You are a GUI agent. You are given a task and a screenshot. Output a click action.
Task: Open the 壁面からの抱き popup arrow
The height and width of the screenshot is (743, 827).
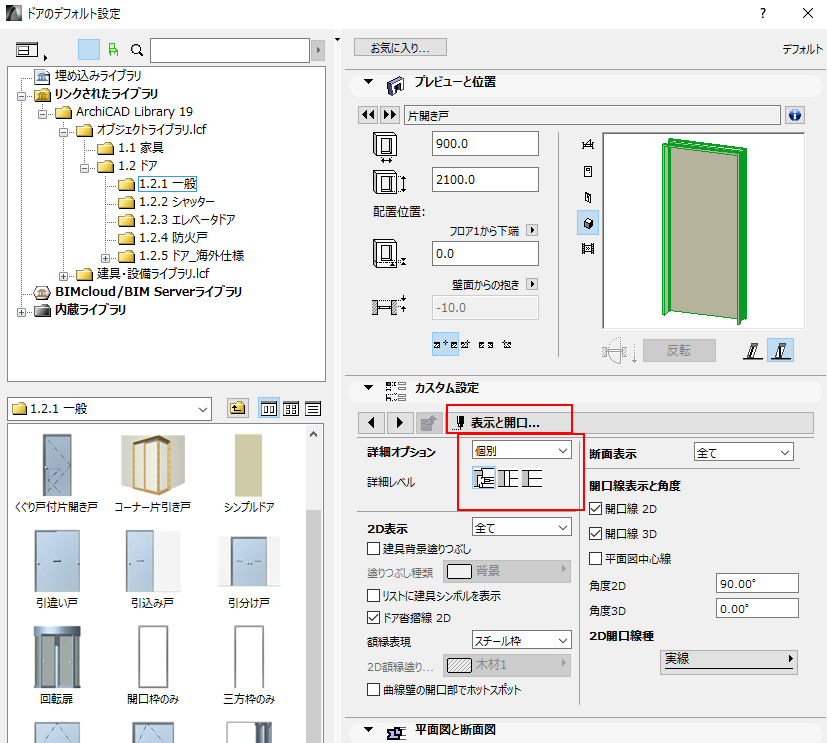[532, 284]
